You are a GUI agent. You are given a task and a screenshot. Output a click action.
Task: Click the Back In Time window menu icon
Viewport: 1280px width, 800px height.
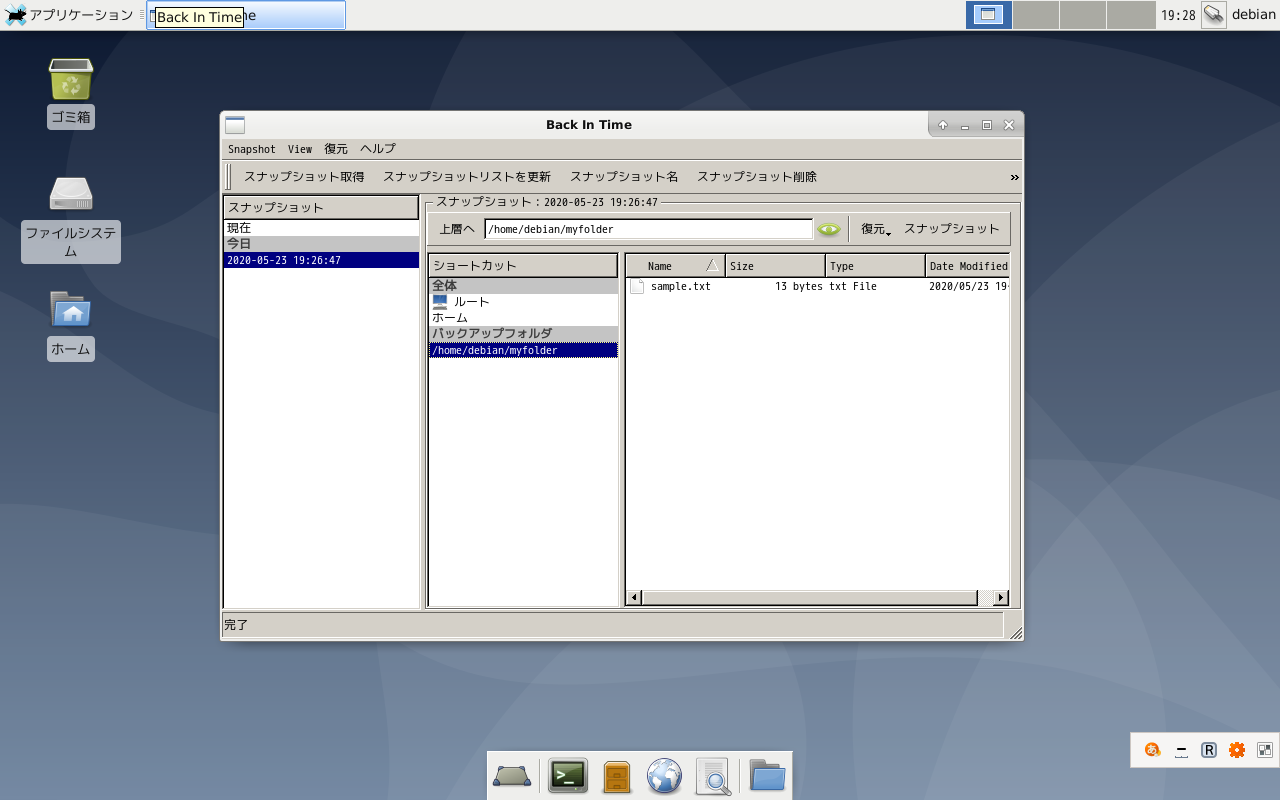pyautogui.click(x=235, y=125)
